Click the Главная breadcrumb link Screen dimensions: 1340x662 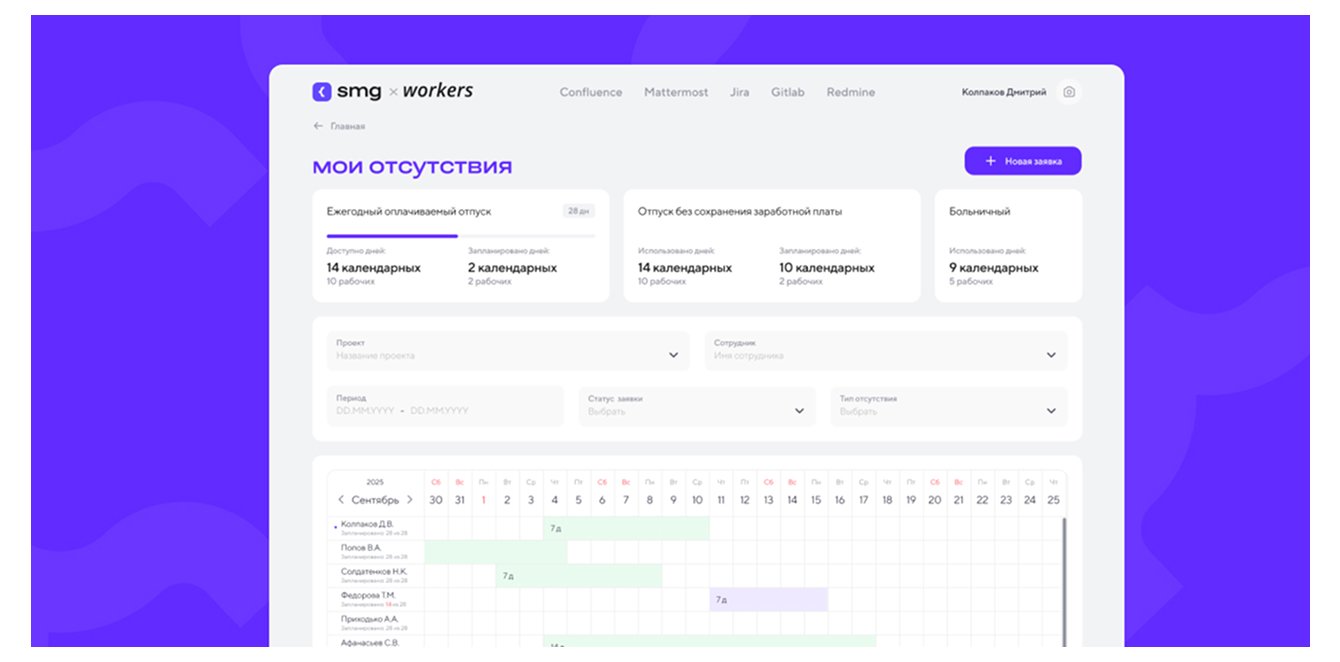[348, 126]
